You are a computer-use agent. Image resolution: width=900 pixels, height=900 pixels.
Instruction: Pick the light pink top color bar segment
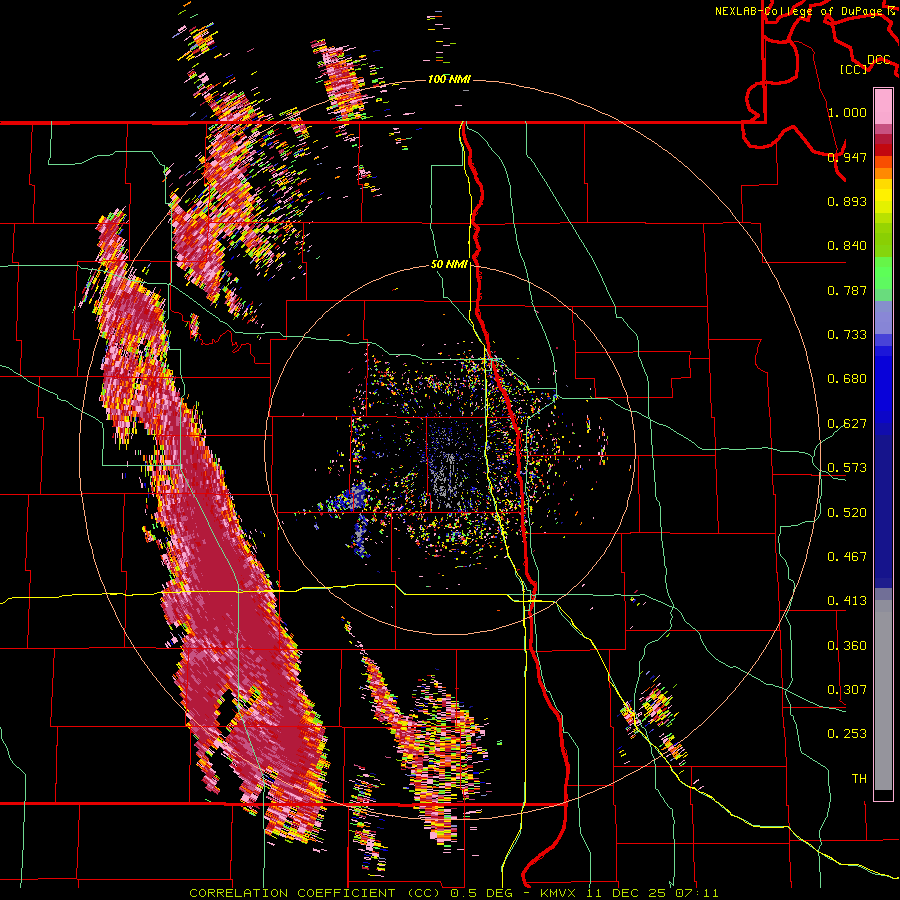[883, 106]
